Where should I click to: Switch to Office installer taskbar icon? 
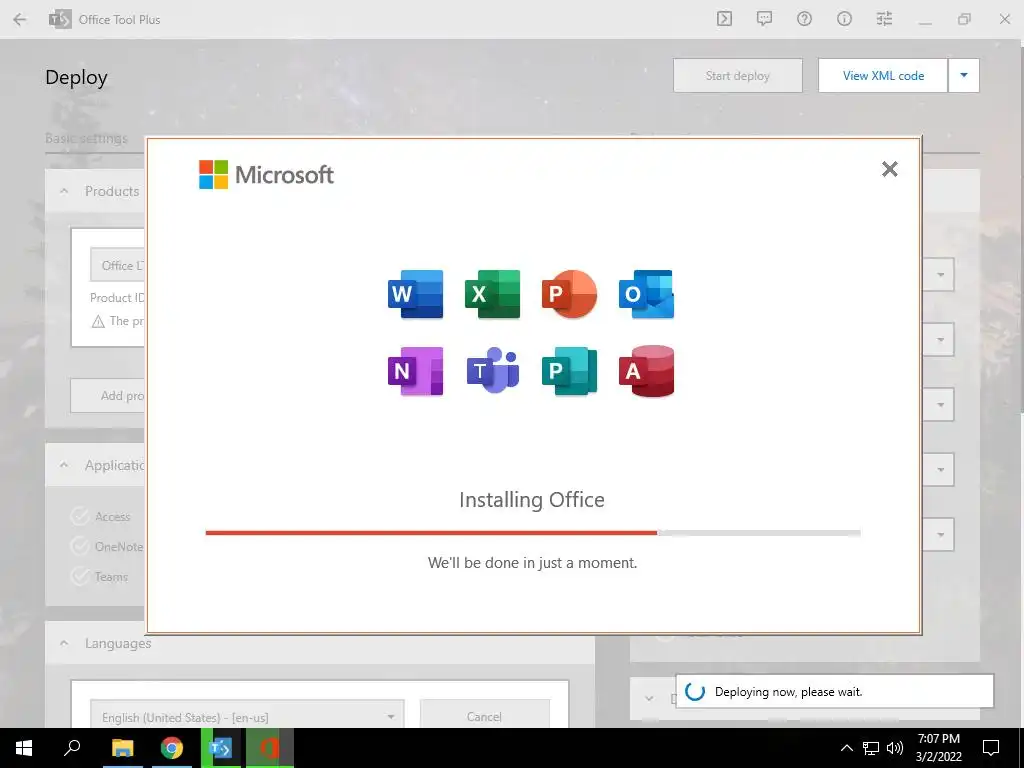pos(270,748)
